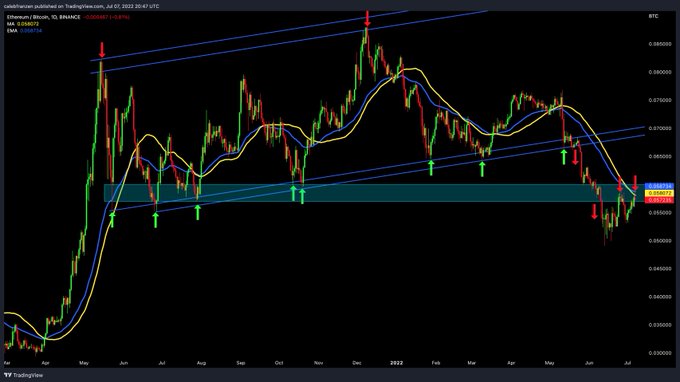The image size is (680, 382).
Task: Click the 0.085000 price axis label
Action: coord(659,44)
